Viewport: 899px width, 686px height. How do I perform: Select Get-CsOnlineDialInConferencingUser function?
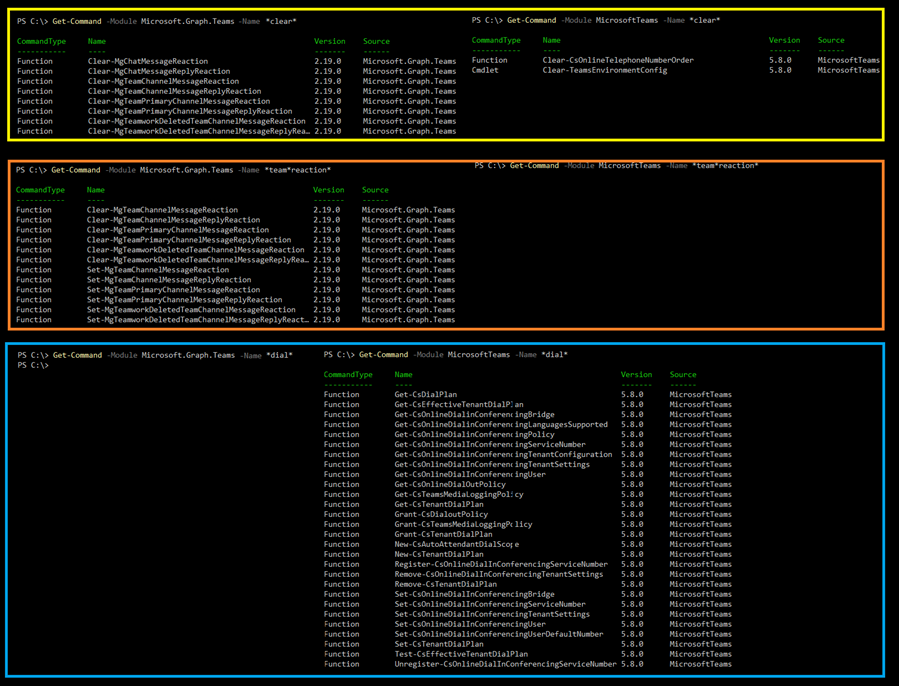coord(470,474)
